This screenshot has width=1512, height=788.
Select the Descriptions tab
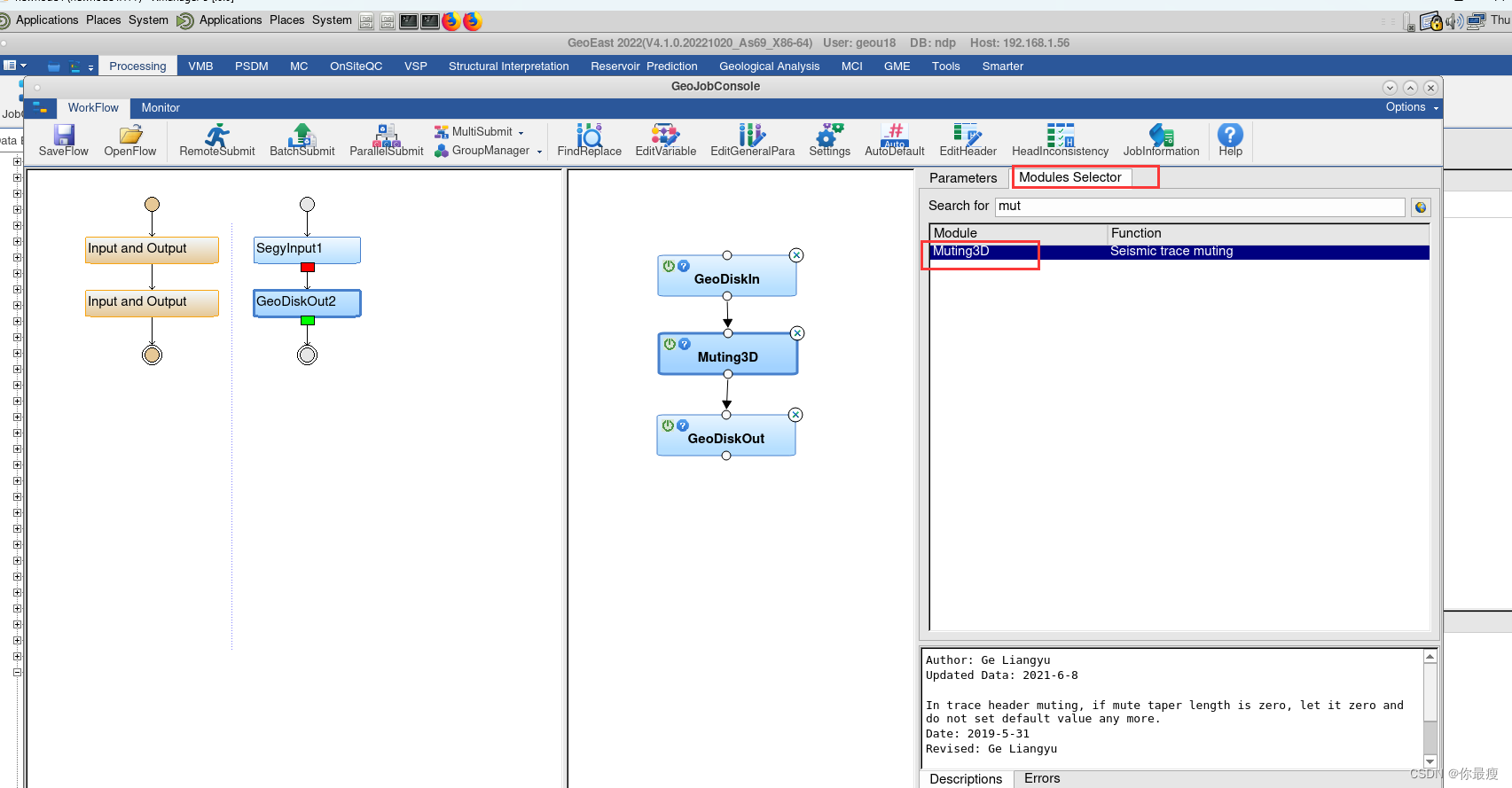pos(966,779)
